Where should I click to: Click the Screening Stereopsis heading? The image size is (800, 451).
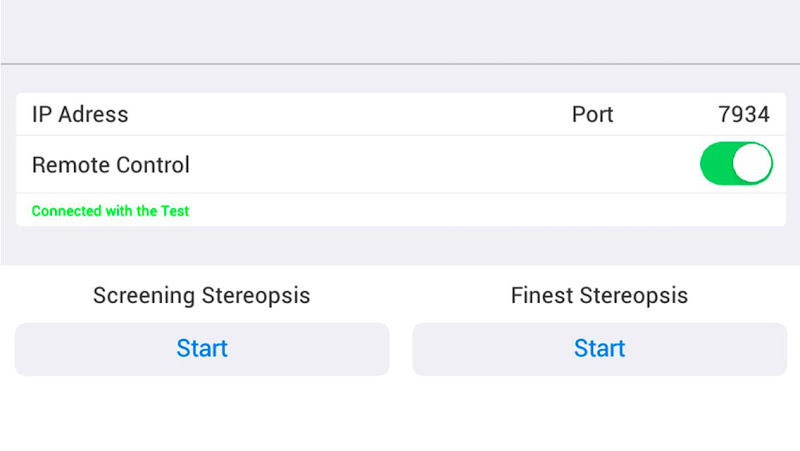201,296
